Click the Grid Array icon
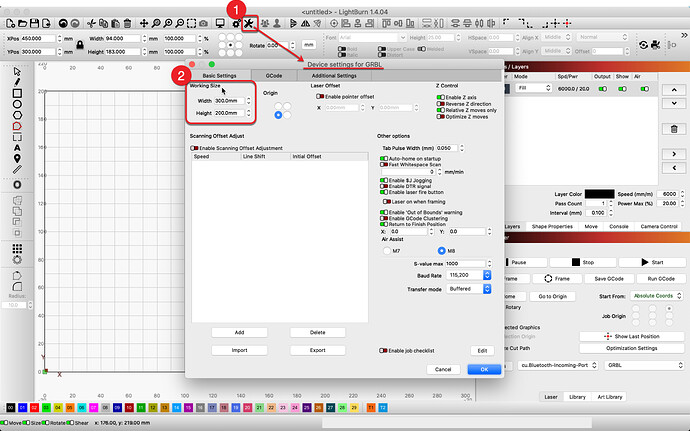The height and width of the screenshot is (431, 690). coord(17,249)
